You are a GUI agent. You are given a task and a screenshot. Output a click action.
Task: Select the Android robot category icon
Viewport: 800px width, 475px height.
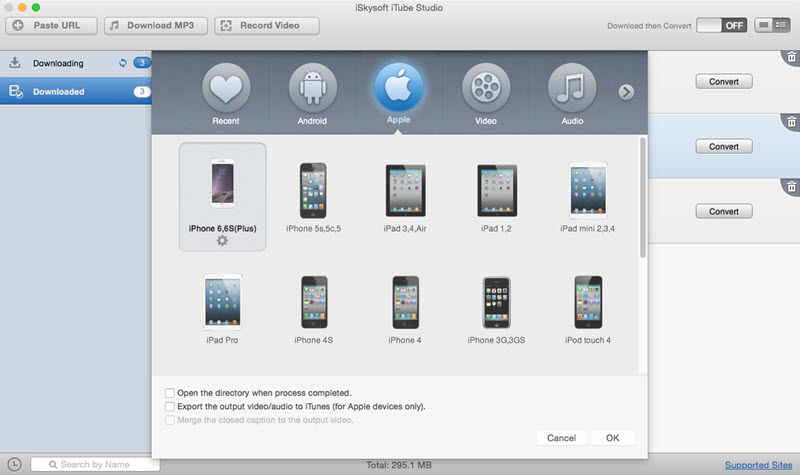pyautogui.click(x=312, y=88)
